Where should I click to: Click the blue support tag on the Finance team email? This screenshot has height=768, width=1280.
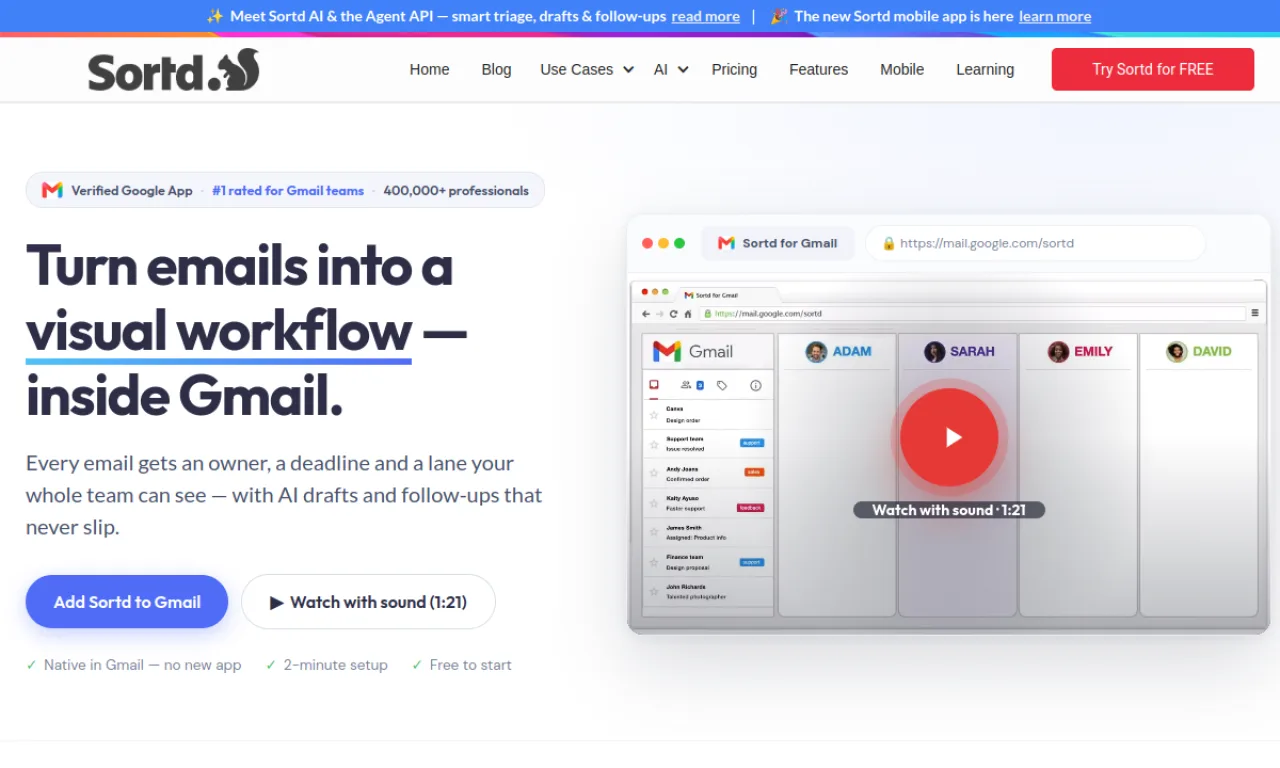click(x=752, y=562)
